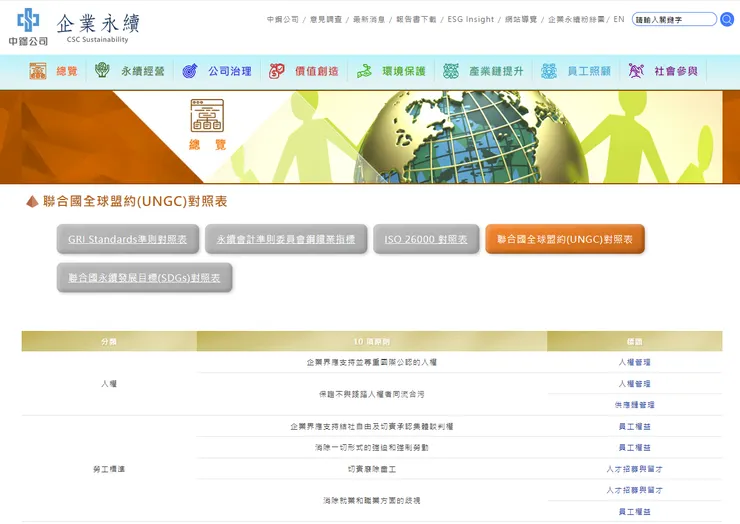Click the blue search magnifier icon
Screen dimensions: 740x524
click(727, 19)
